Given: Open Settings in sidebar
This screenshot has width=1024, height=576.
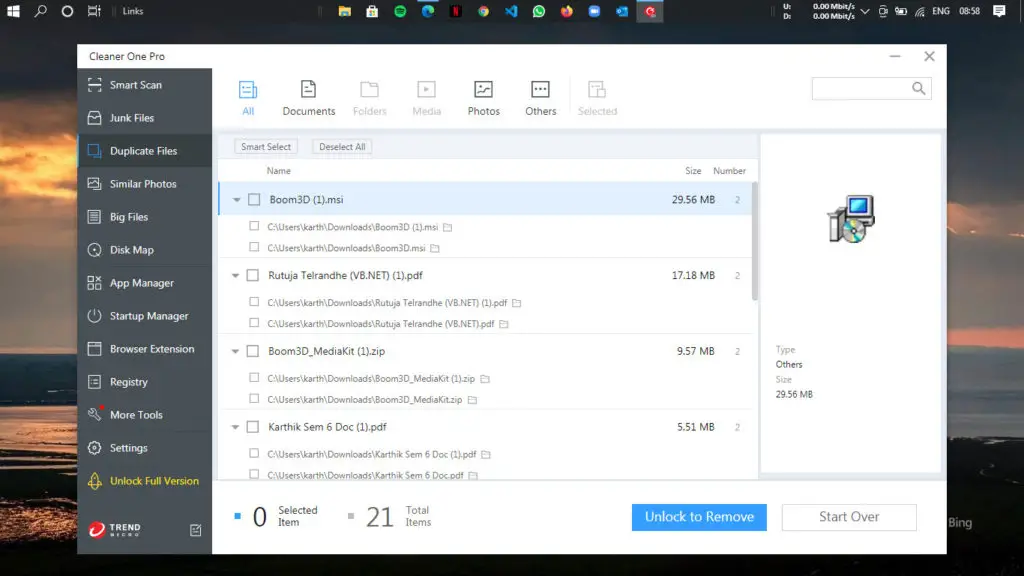Looking at the screenshot, I should (144, 448).
